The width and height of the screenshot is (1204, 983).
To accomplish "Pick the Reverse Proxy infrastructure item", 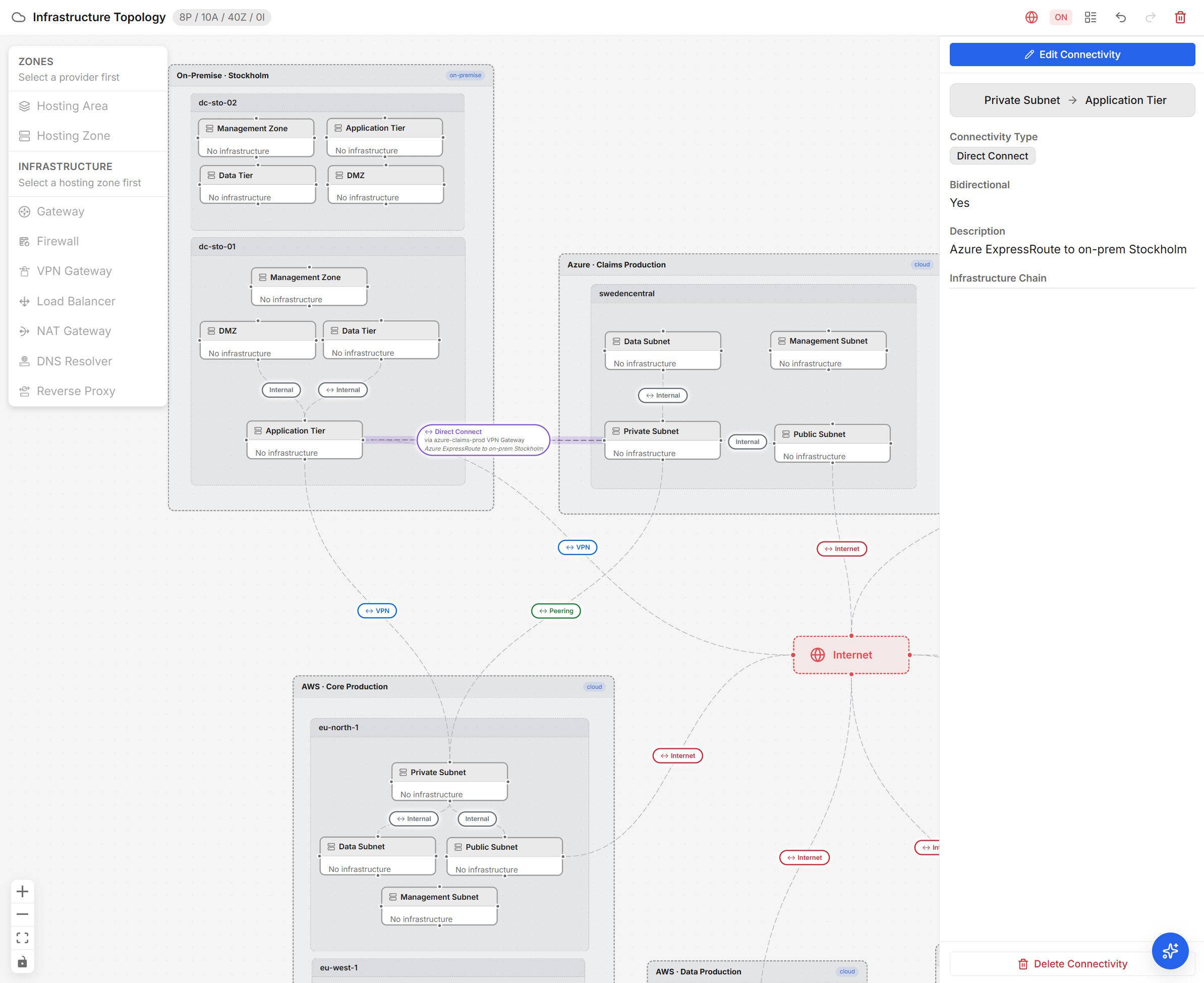I will (88, 391).
